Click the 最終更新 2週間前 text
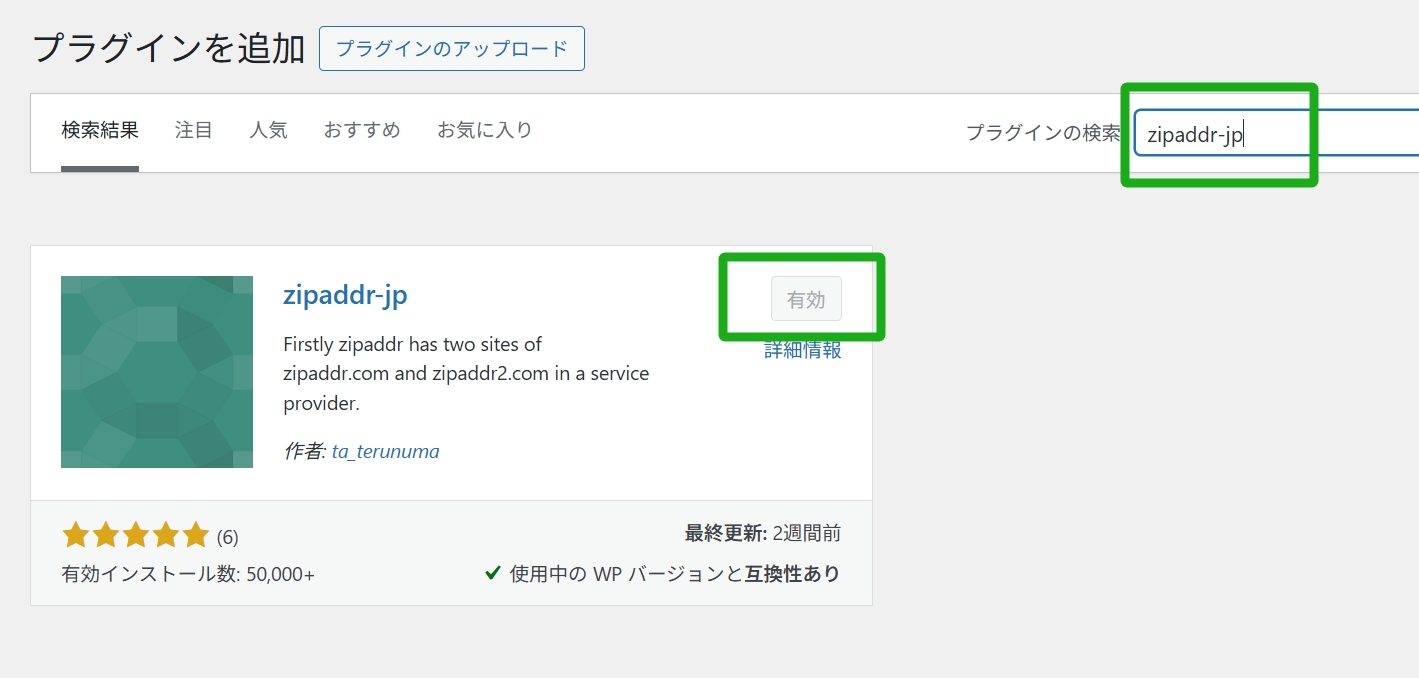 (763, 534)
